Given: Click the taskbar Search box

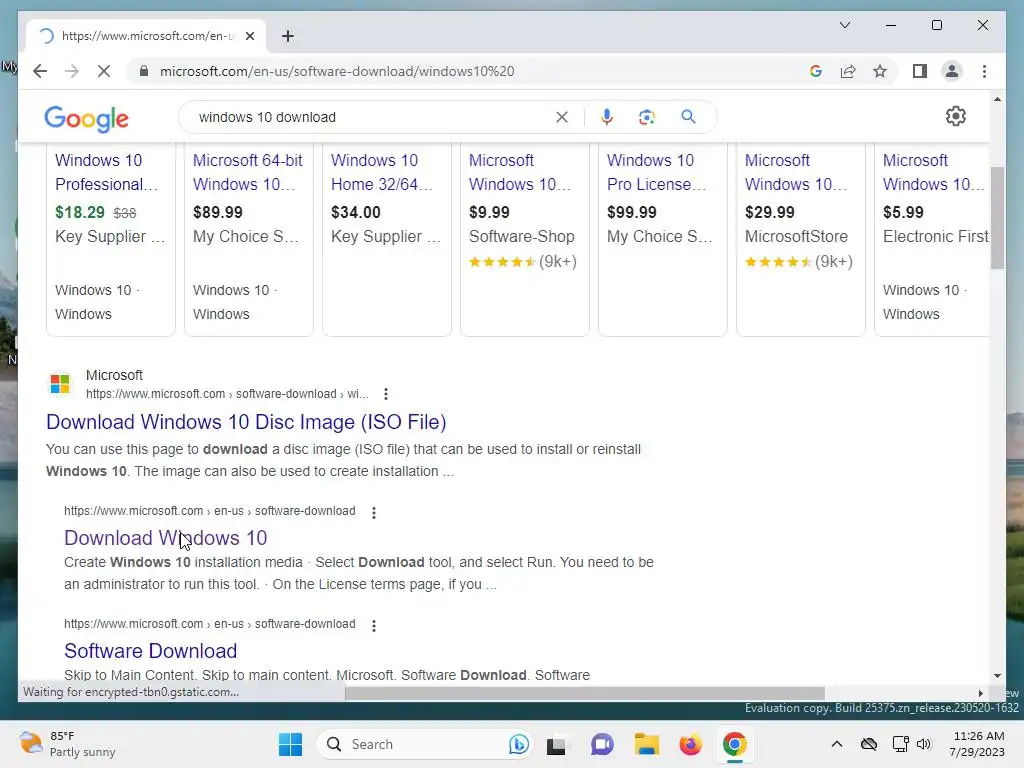Looking at the screenshot, I should point(424,744).
